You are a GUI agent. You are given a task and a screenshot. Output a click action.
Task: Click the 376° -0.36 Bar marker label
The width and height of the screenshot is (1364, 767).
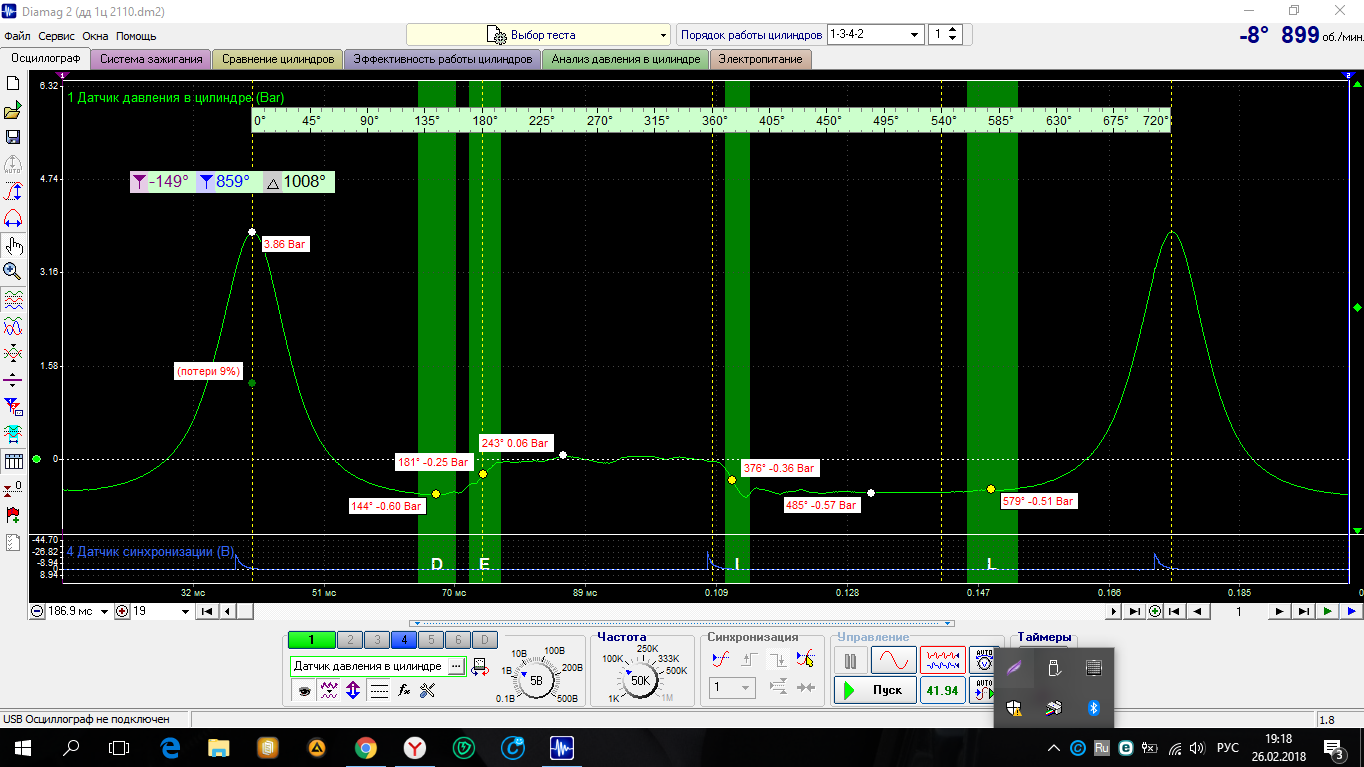point(779,468)
